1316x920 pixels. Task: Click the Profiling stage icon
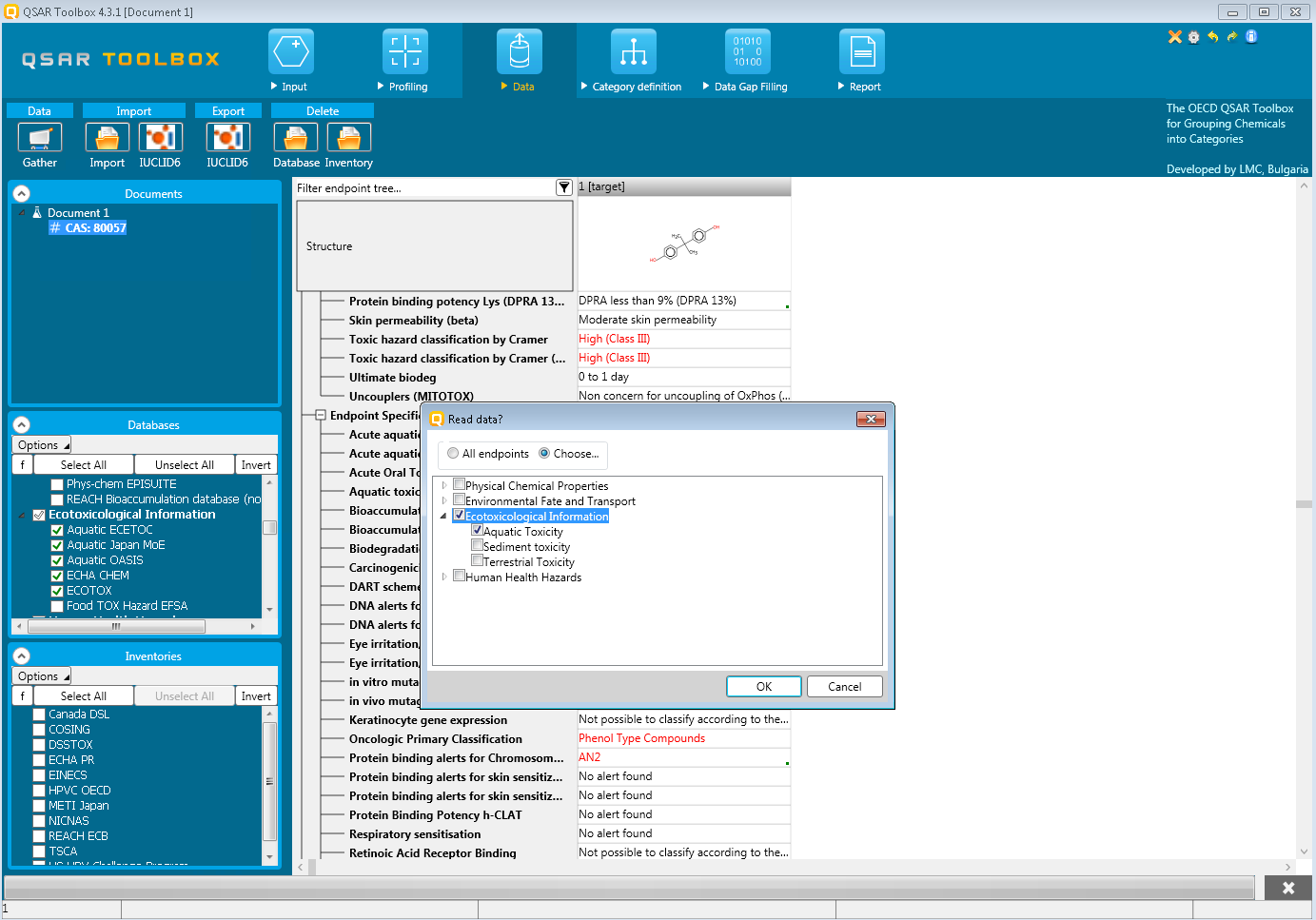pos(404,51)
